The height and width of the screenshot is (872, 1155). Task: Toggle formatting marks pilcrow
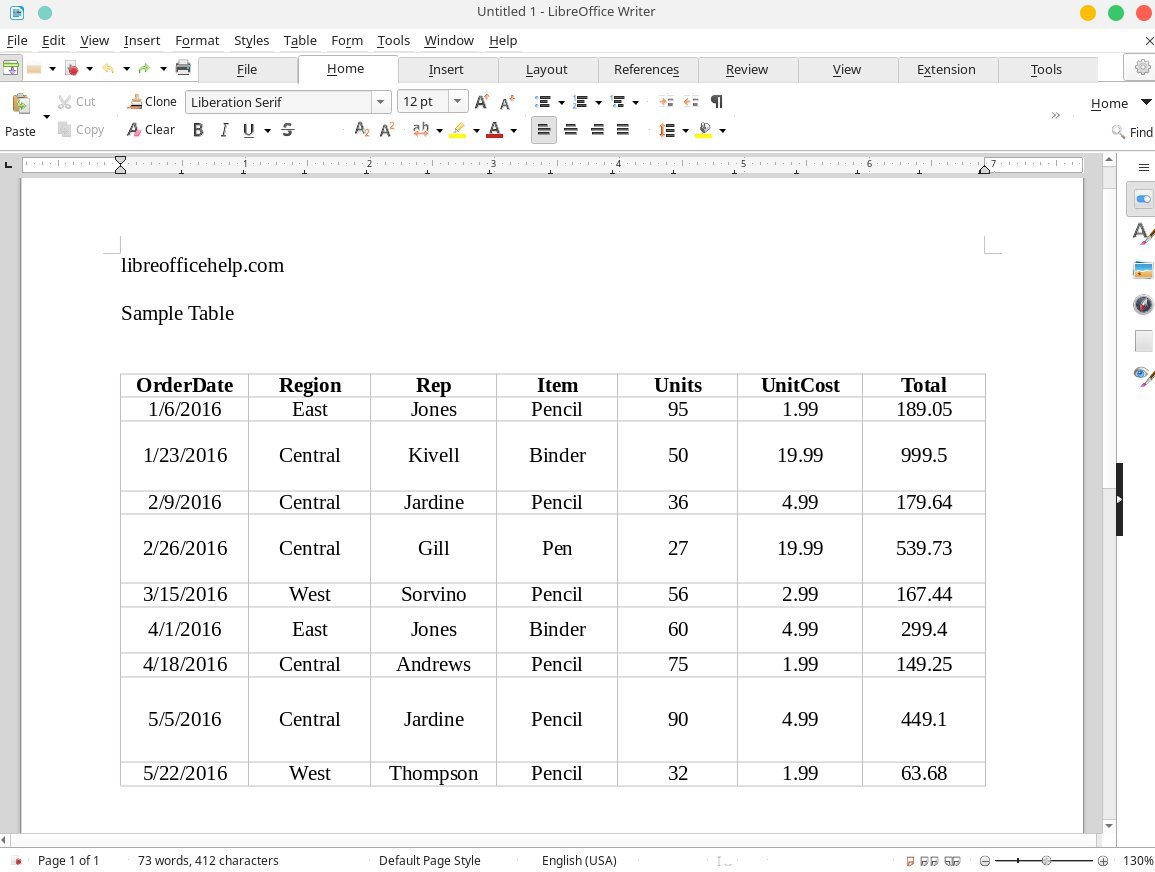tap(716, 102)
